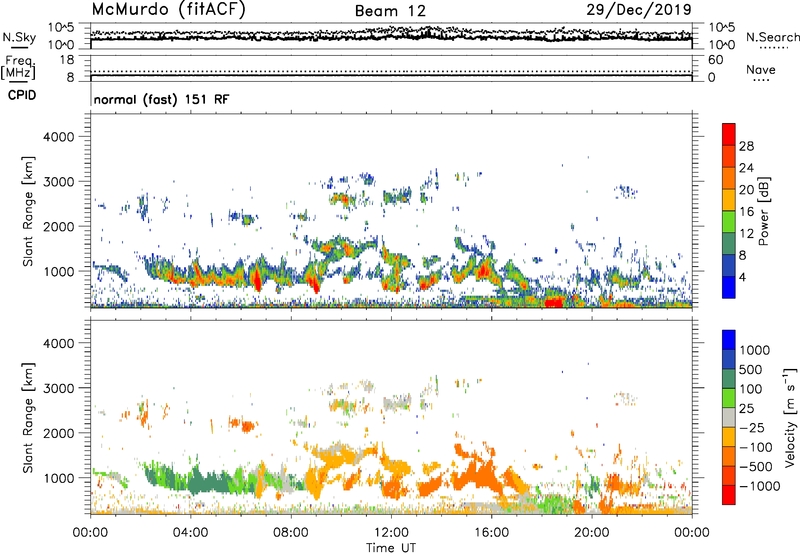The width and height of the screenshot is (800, 554).
Task: Click the 'McMurdo (fitACF)' title text
Action: (168, 10)
